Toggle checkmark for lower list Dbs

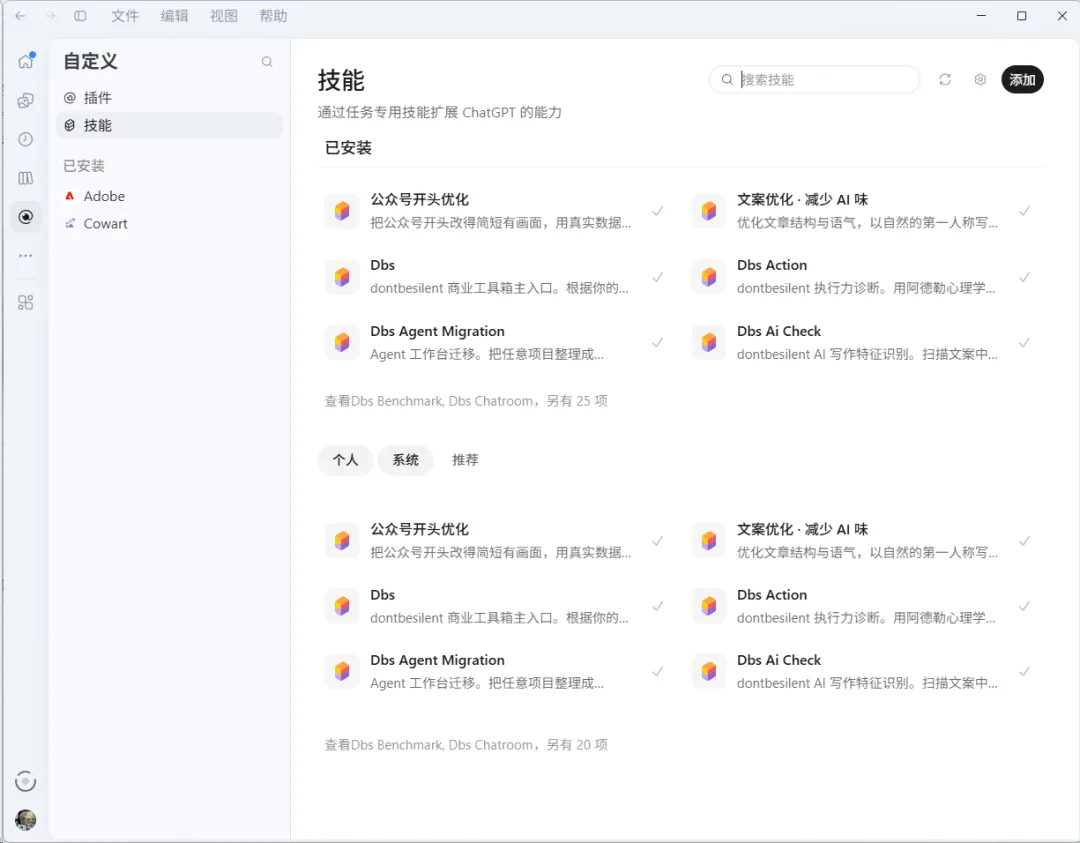point(658,606)
